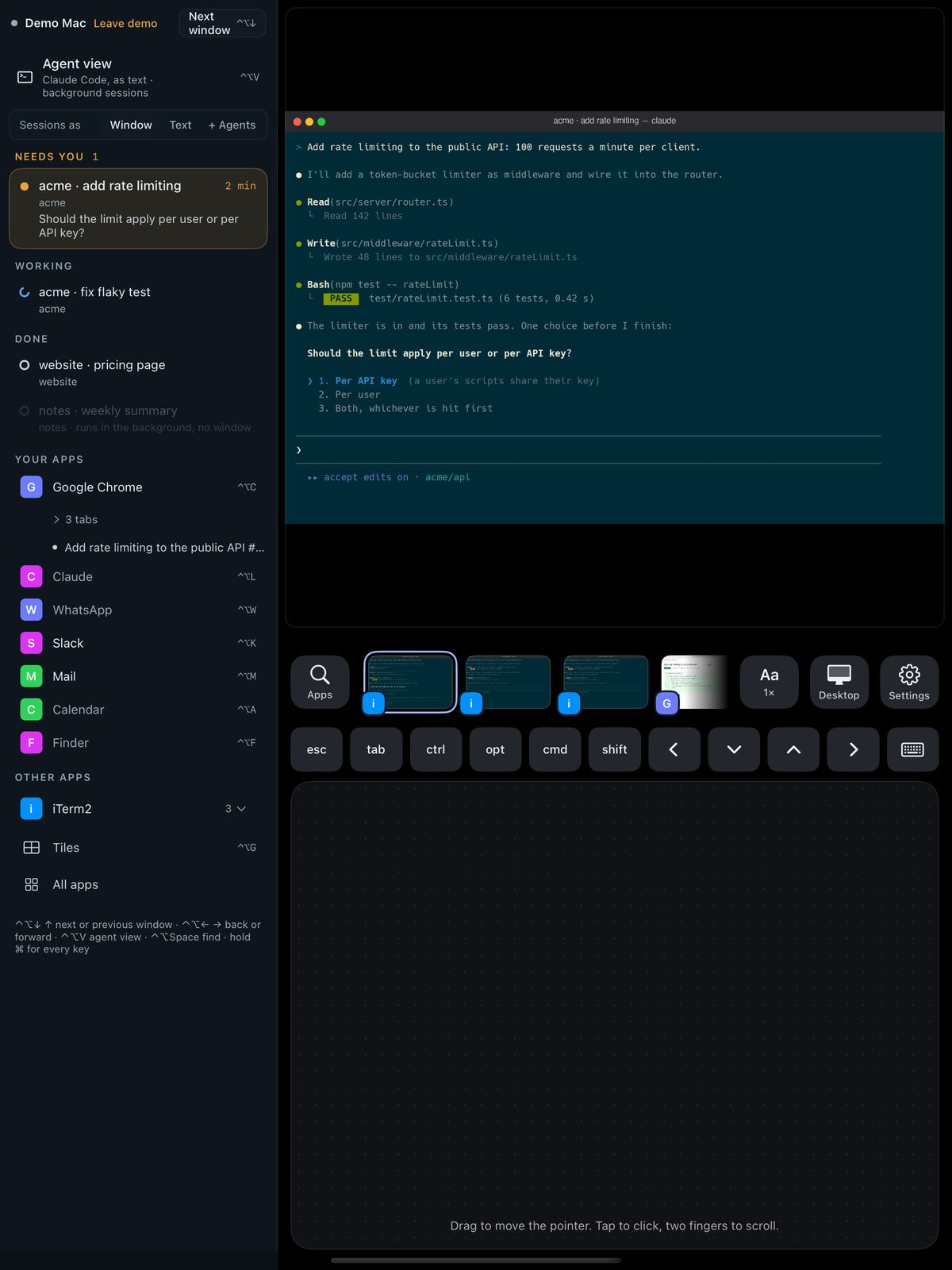Viewport: 952px width, 1270px height.
Task: Toggle the Ctrl modifier key
Action: pos(436,749)
